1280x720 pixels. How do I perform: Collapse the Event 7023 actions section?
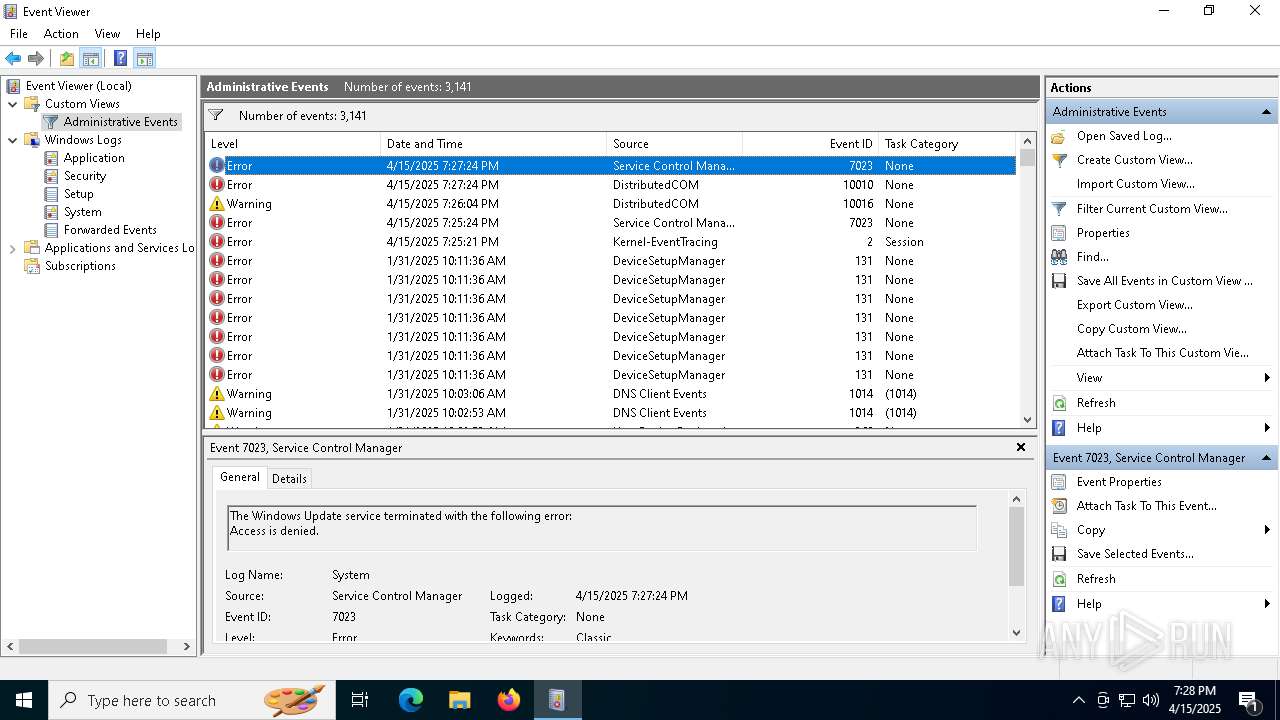click(x=1266, y=458)
